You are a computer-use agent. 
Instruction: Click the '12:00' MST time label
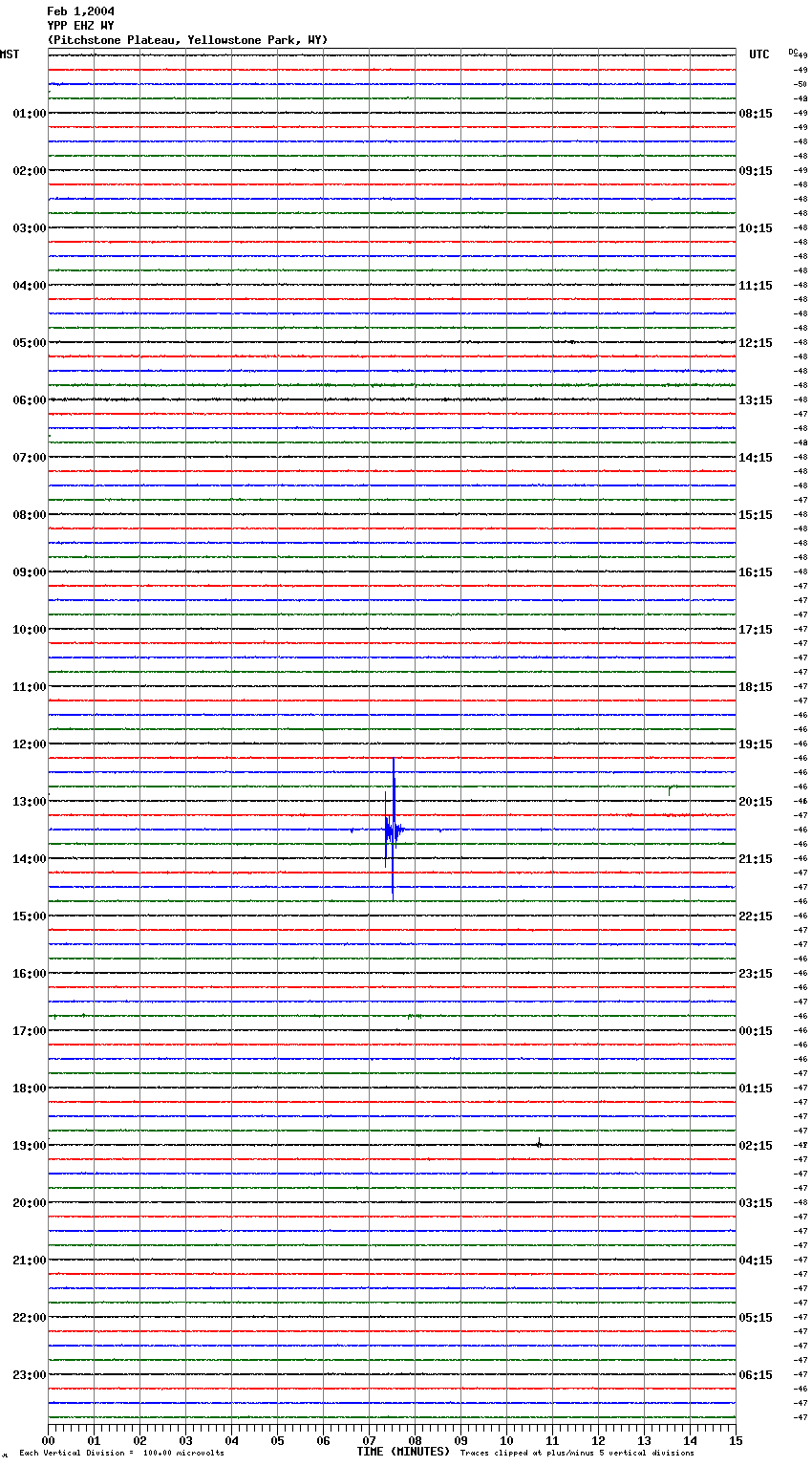tap(30, 744)
